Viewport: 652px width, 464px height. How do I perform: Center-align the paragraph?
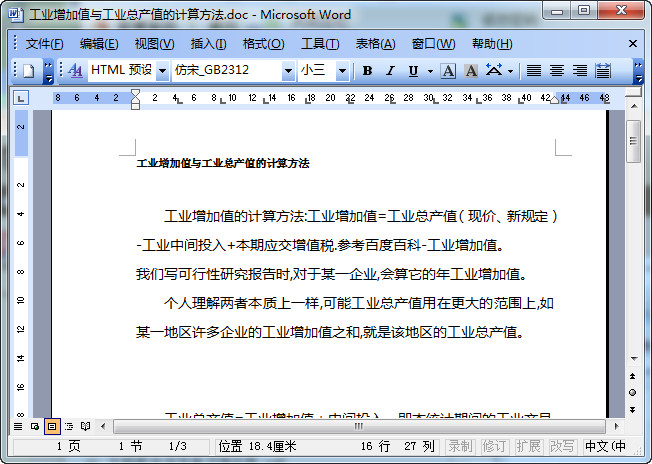557,71
